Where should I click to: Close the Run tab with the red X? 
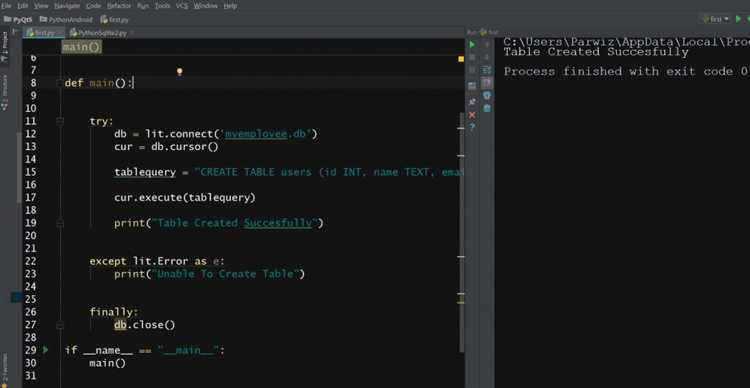click(x=472, y=115)
